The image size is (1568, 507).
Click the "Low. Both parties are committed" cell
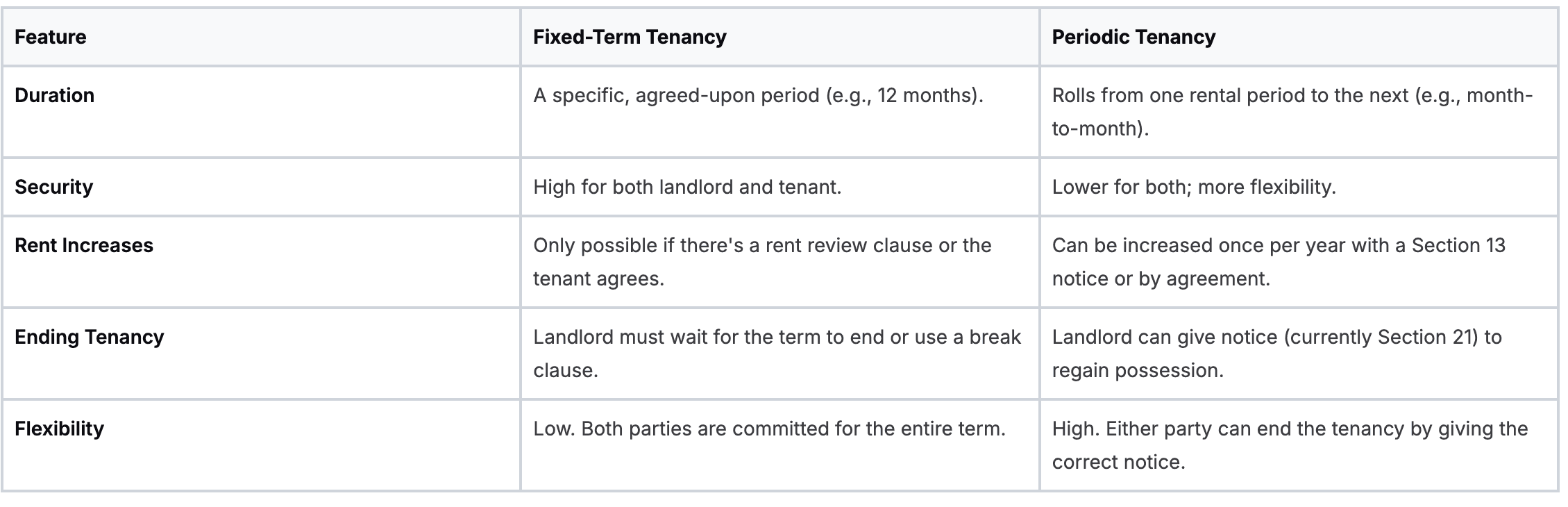coord(769,429)
